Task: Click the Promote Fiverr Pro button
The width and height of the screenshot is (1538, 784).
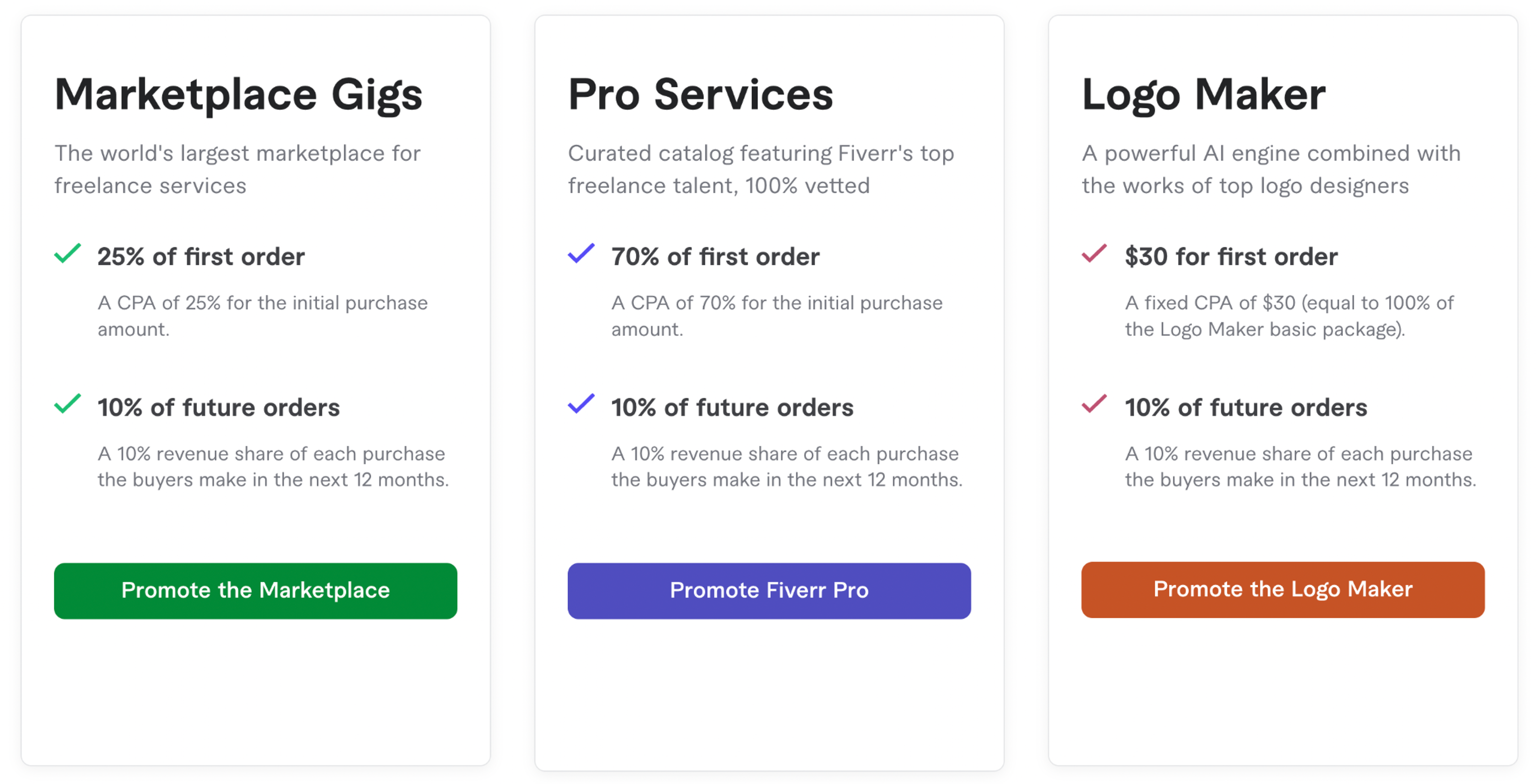Action: pos(769,591)
